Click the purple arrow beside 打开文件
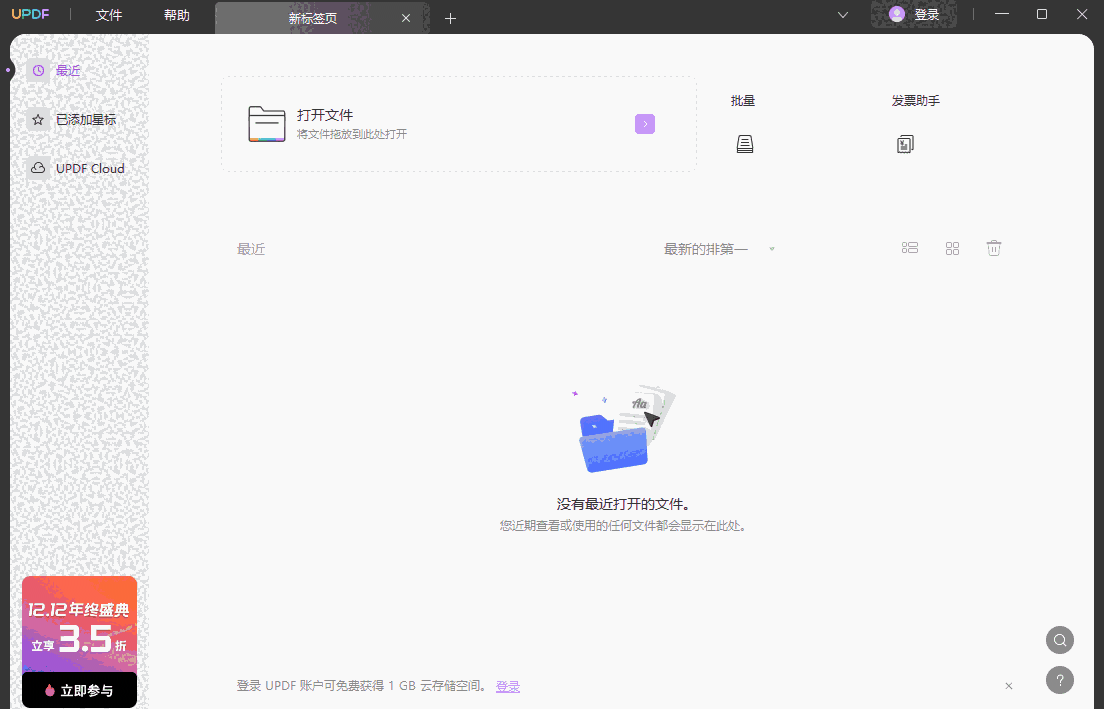 pos(645,123)
